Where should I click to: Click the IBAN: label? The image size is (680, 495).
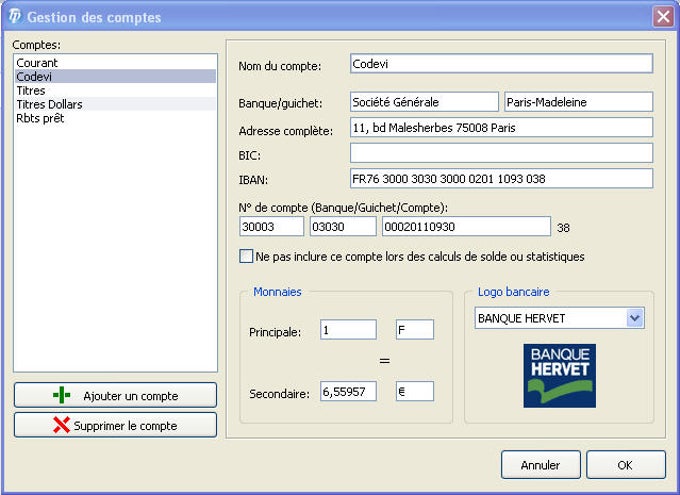point(253,180)
